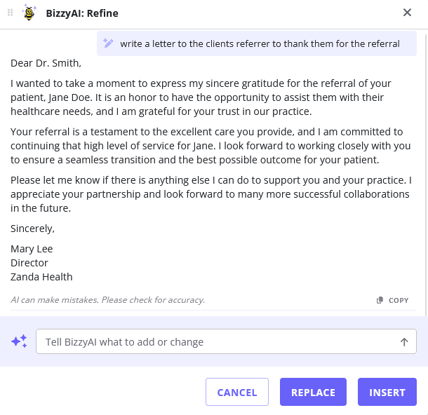Click the 'AI can make mistakes' disclaimer
This screenshot has width=428, height=415.
(108, 300)
